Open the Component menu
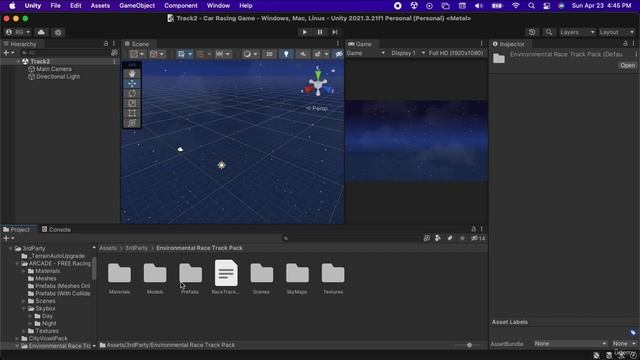Screen dimensions: 640x360 (181, 6)
